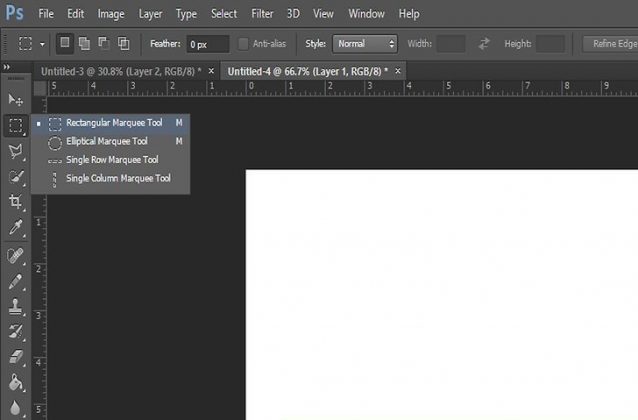Select the Paint Bucket tool

(x=15, y=382)
